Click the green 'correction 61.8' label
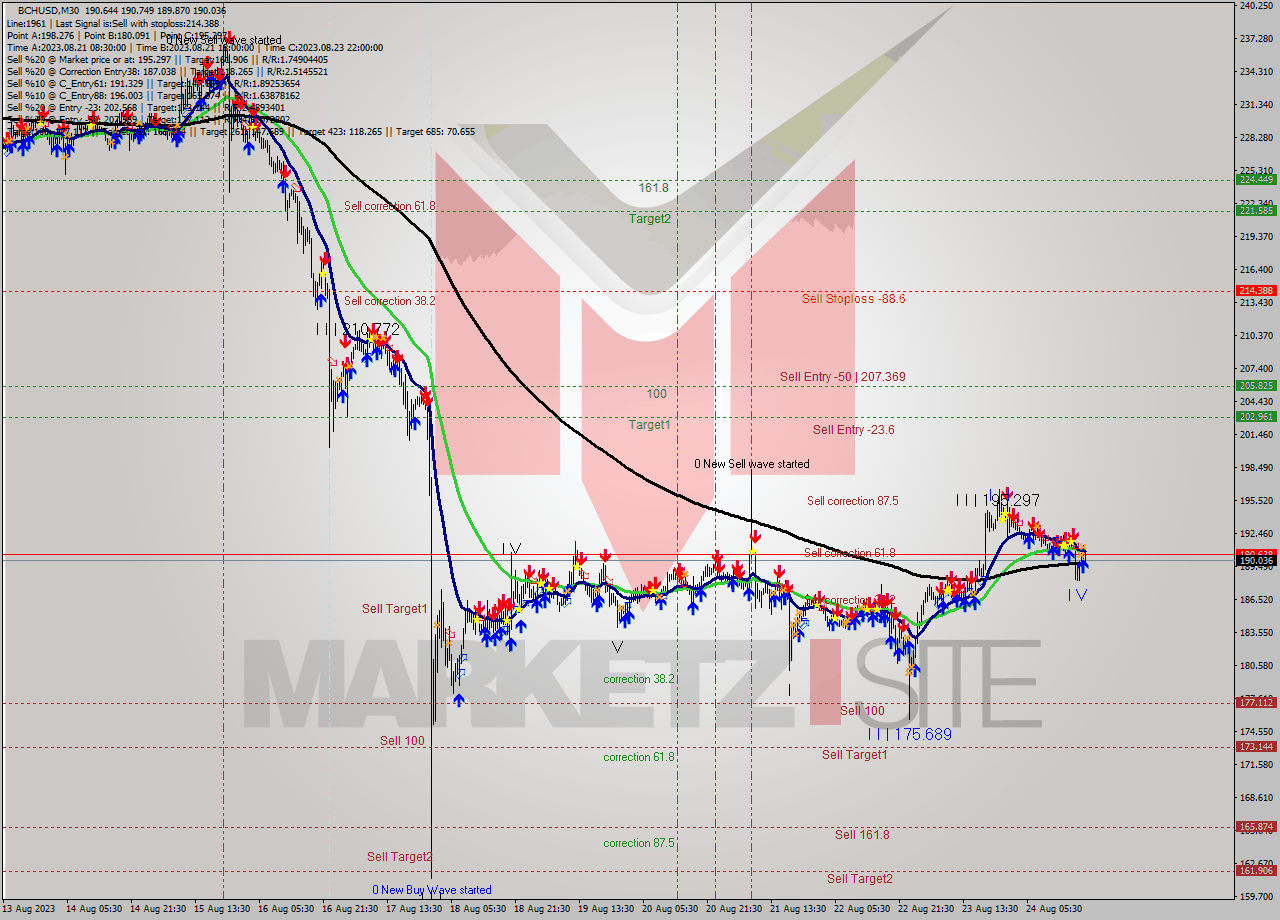This screenshot has height=920, width=1280. 639,757
